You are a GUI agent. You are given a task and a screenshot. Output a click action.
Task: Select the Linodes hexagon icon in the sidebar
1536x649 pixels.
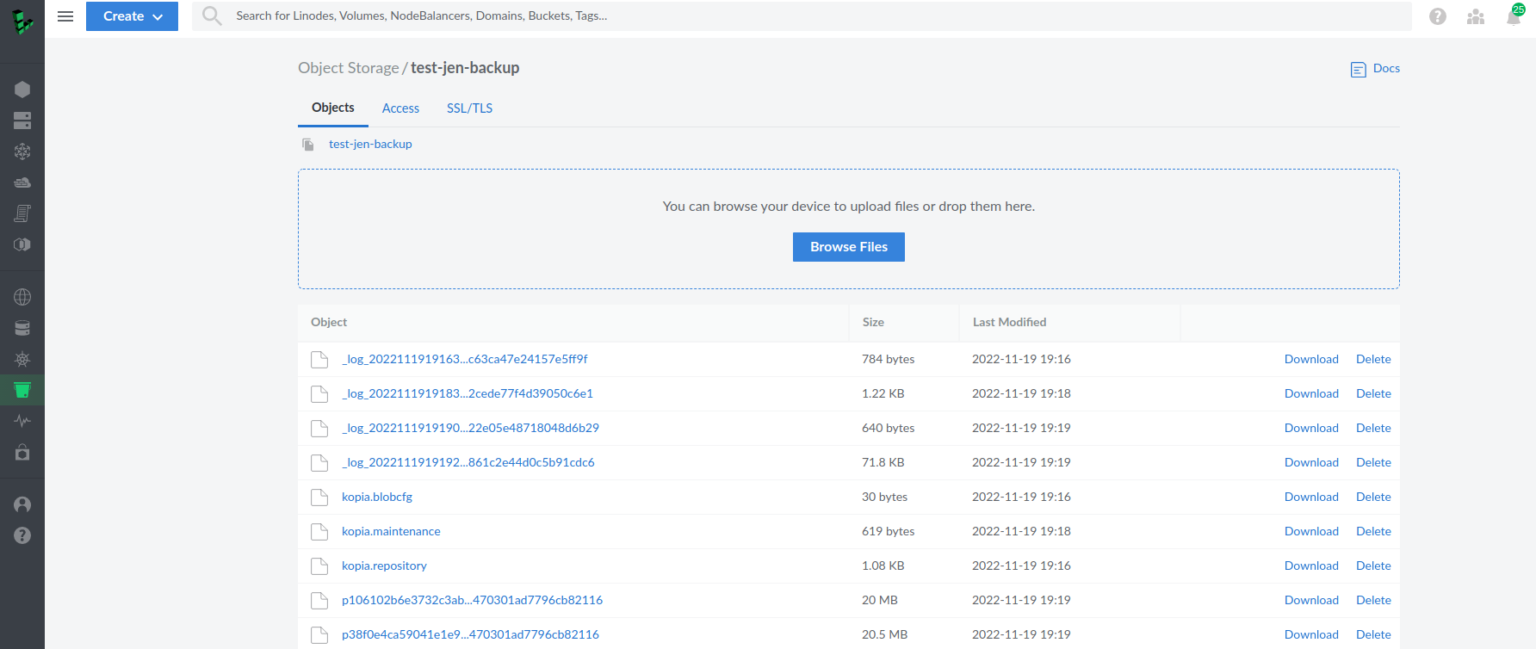[x=22, y=89]
